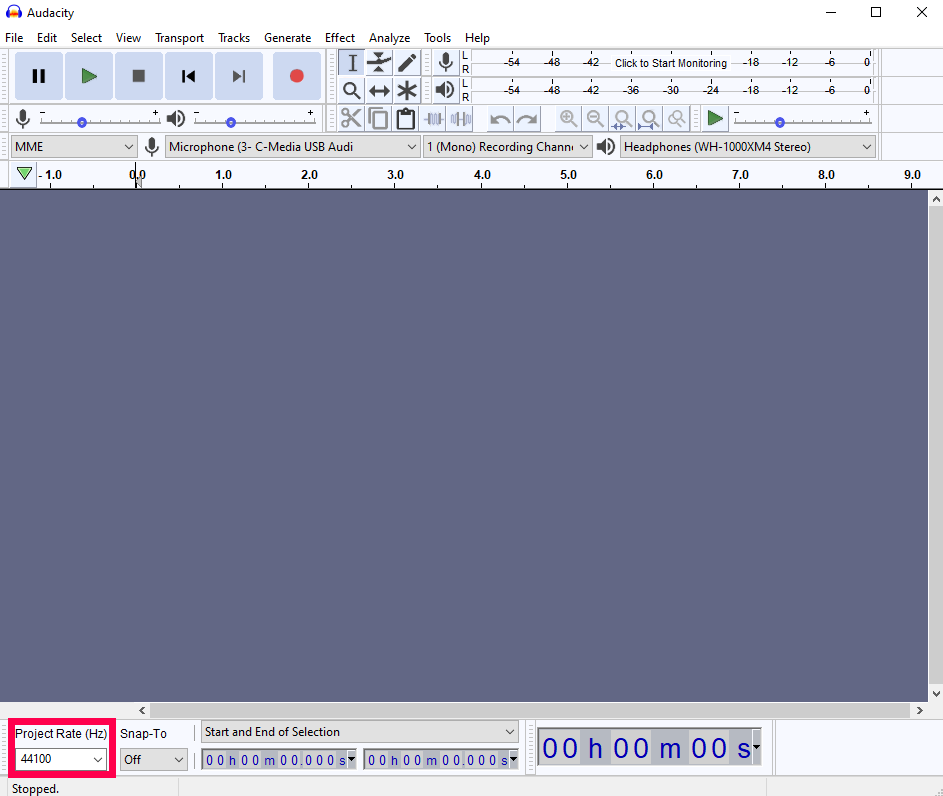Click the red Record button
The width and height of the screenshot is (943, 796).
click(296, 76)
